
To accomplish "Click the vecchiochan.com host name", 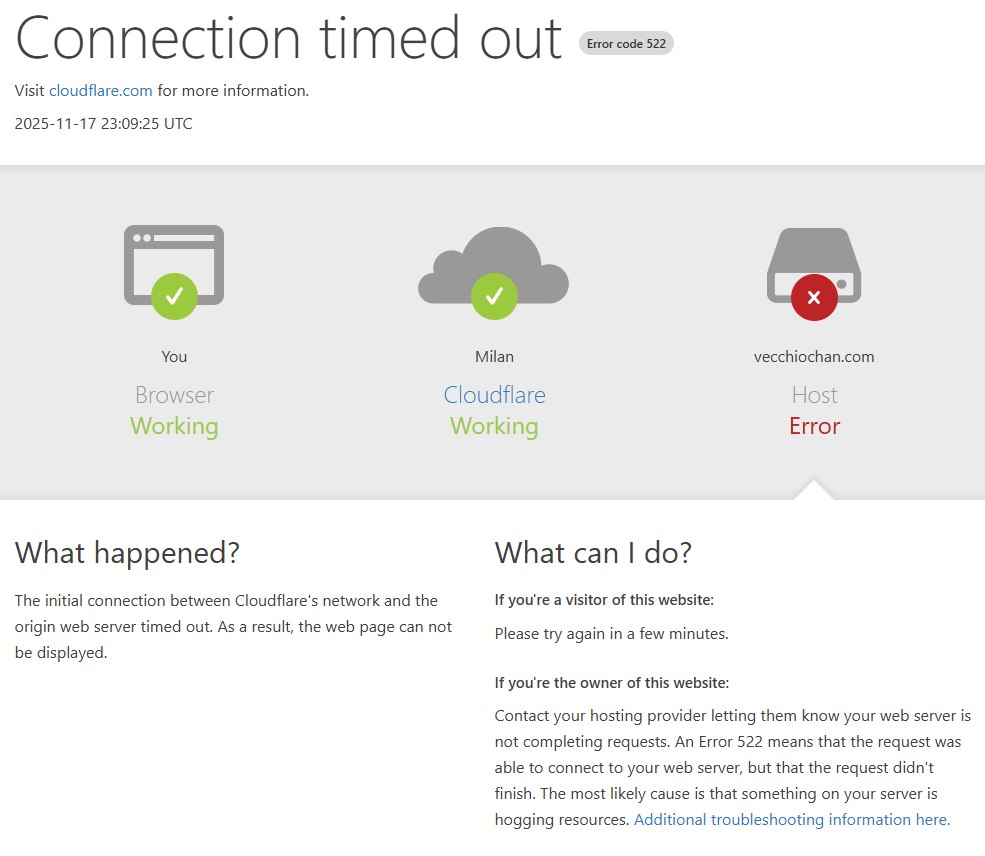I will (x=814, y=357).
